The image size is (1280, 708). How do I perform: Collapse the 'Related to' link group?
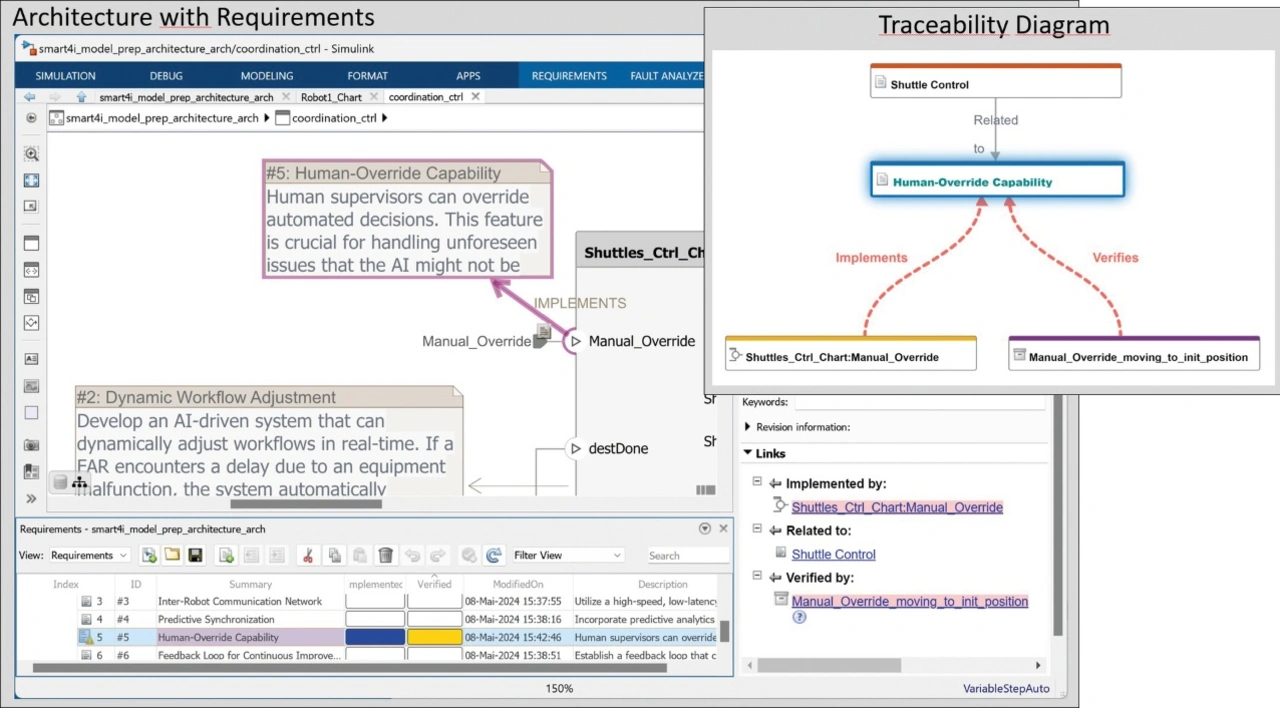pos(757,530)
